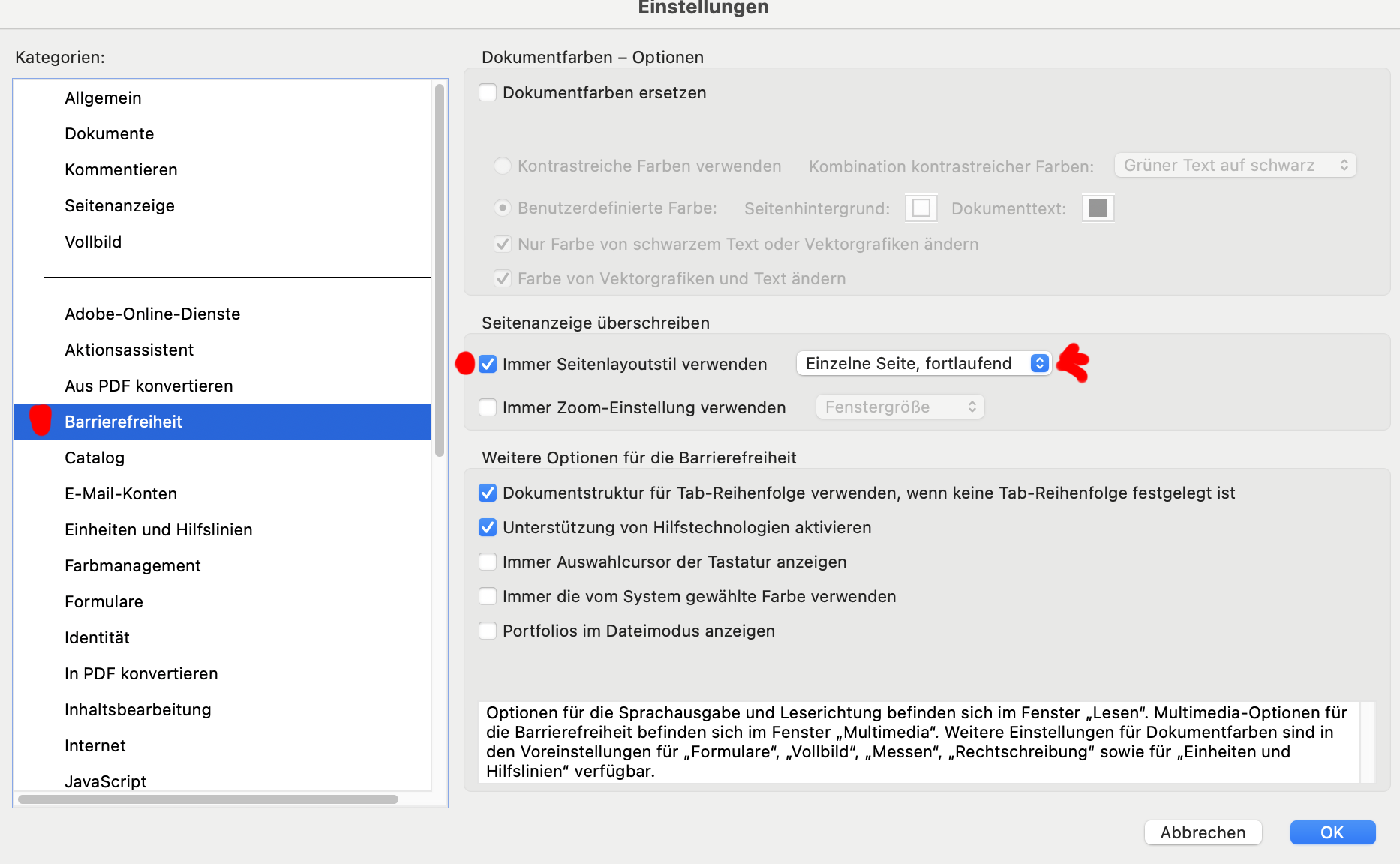This screenshot has width=1400, height=864.
Task: Open the Grüner Text auf schwarz dropdown
Action: pos(1234,165)
